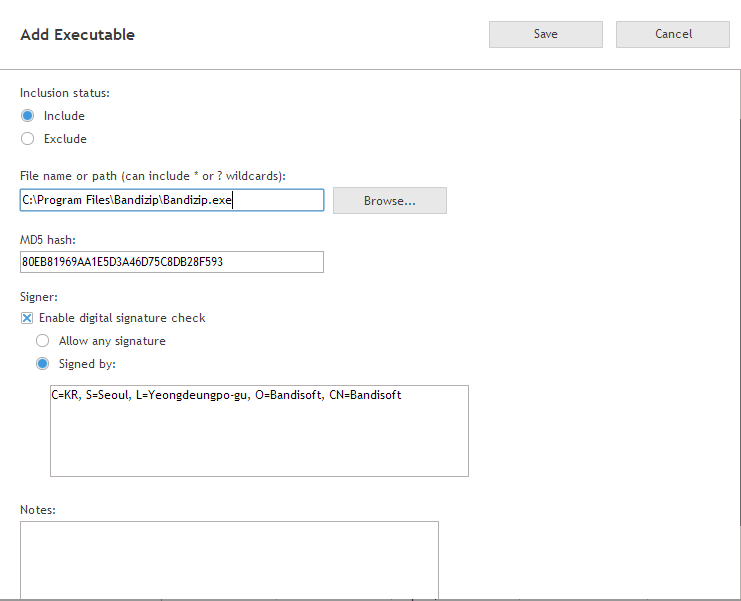Click the file name or path field
Viewport: 741px width, 601px height.
(x=171, y=200)
